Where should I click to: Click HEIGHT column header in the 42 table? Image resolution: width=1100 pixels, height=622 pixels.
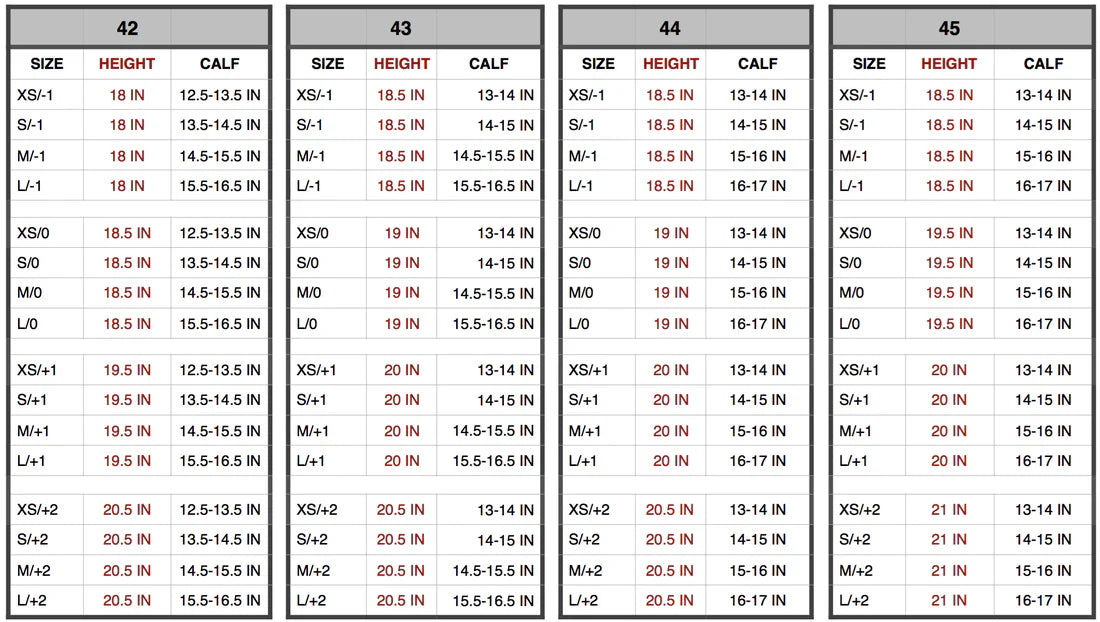(x=127, y=64)
